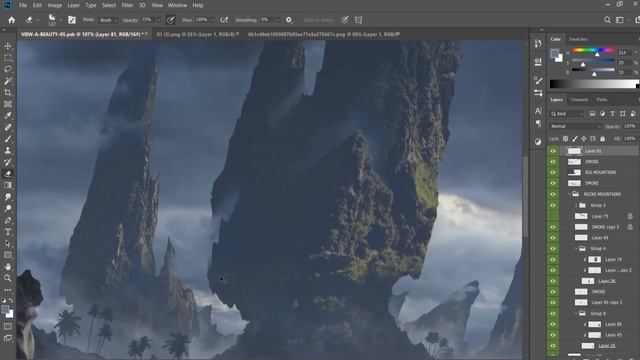Collapse the ROCKS MOUNTAINS group
This screenshot has width=640, height=360.
[x=569, y=194]
